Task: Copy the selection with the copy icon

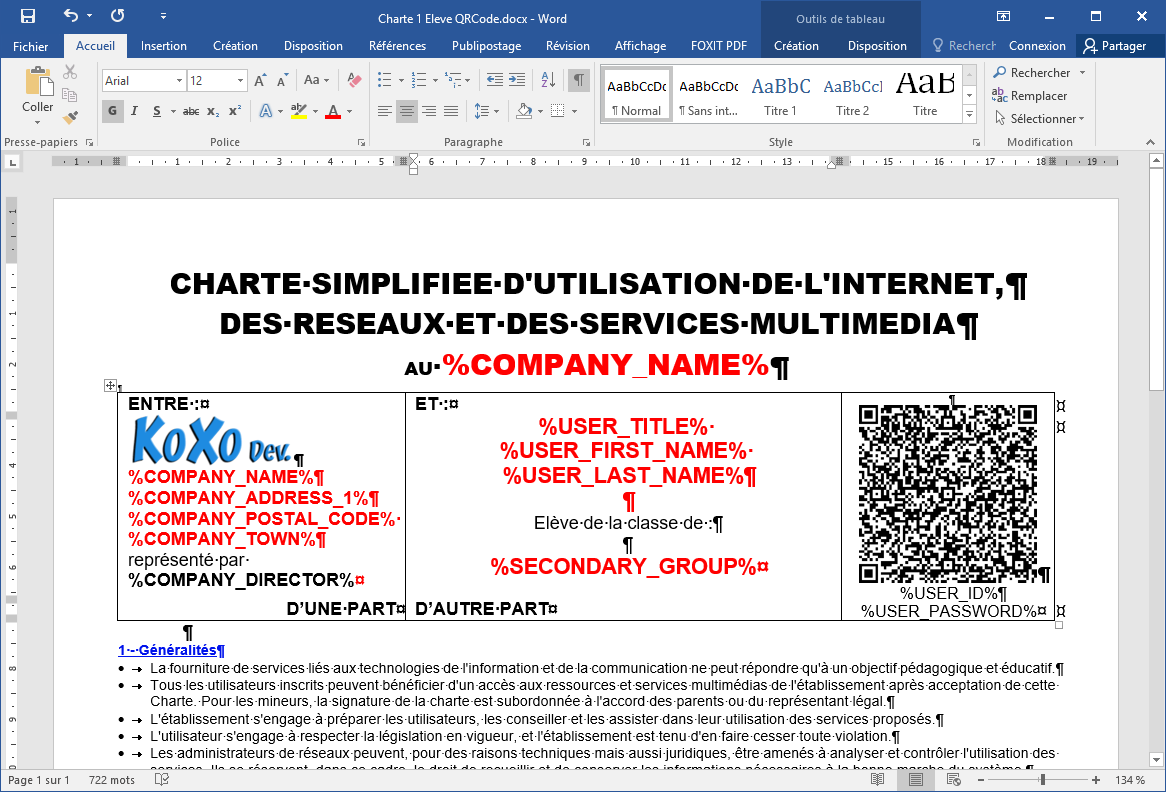Action: pyautogui.click(x=70, y=94)
